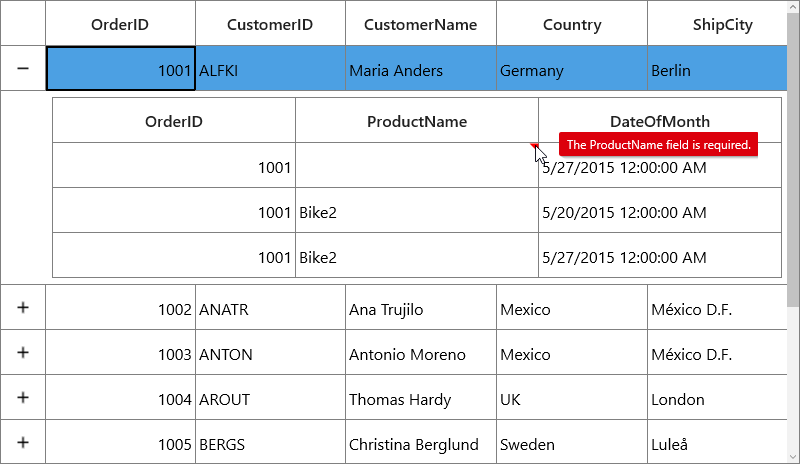Expand details for order 1002
The image size is (800, 464).
23,307
